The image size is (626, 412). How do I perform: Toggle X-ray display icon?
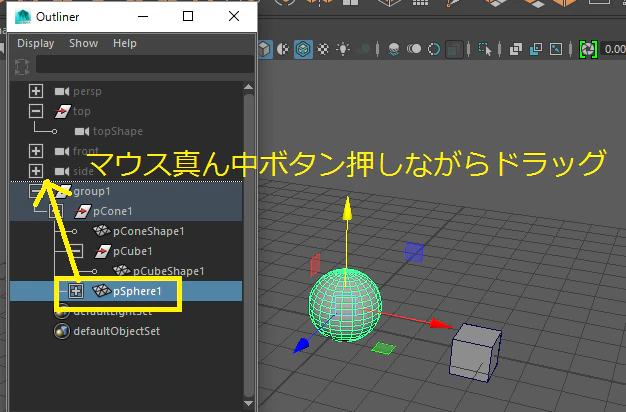[516, 49]
